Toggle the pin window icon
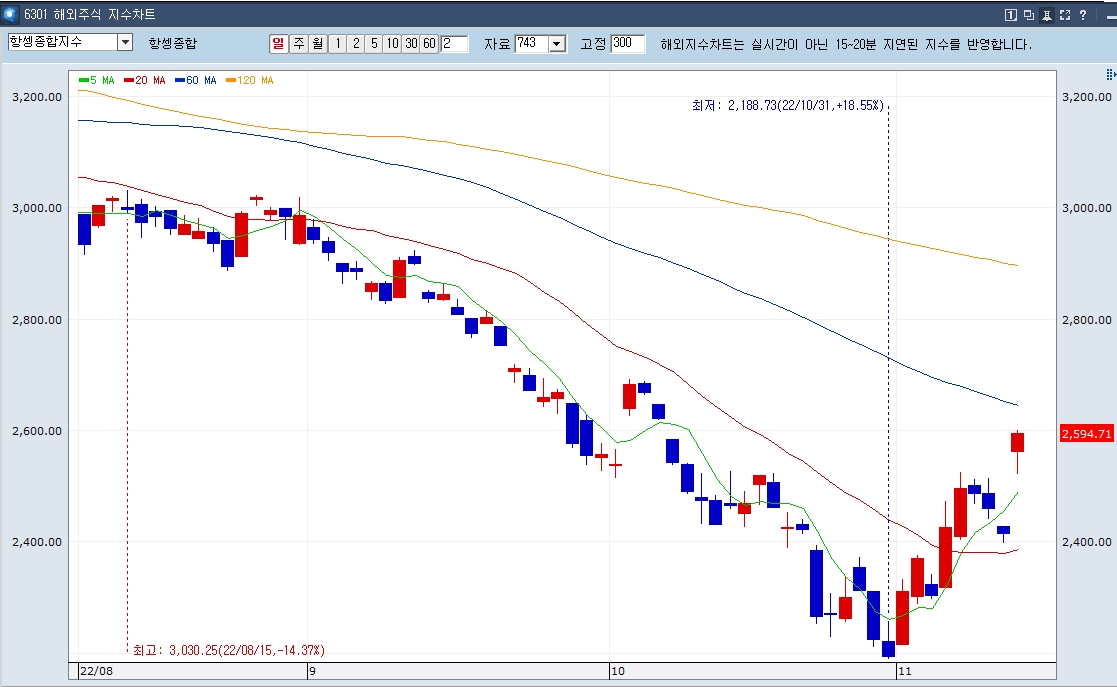This screenshot has width=1117, height=687. (1046, 15)
